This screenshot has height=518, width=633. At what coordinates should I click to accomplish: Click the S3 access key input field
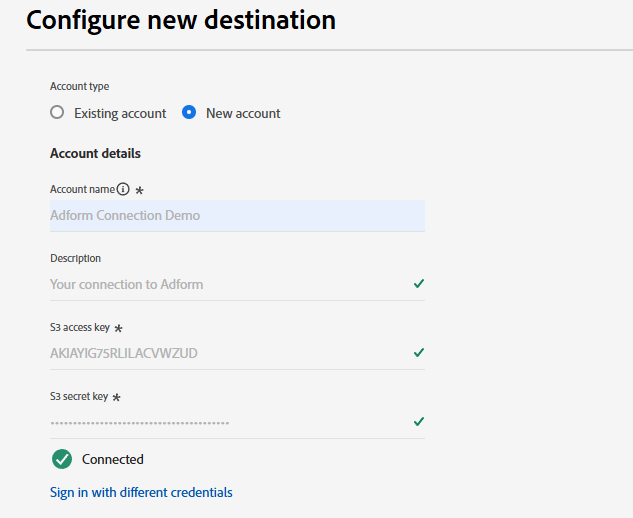coord(227,352)
